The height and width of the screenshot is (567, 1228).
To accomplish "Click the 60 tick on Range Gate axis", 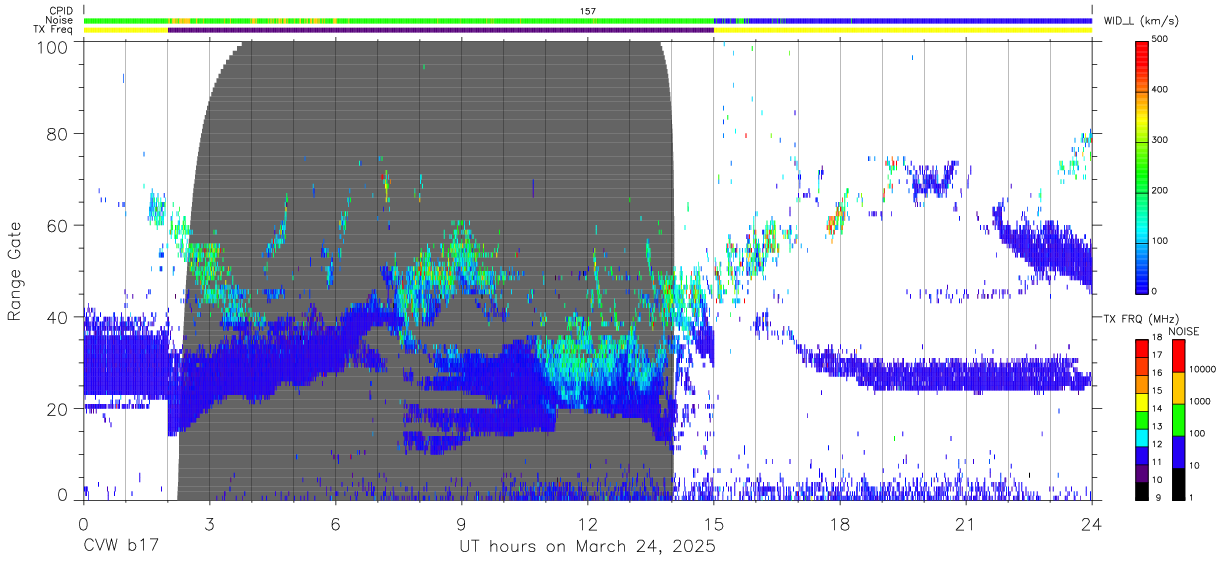I will pyautogui.click(x=57, y=225).
